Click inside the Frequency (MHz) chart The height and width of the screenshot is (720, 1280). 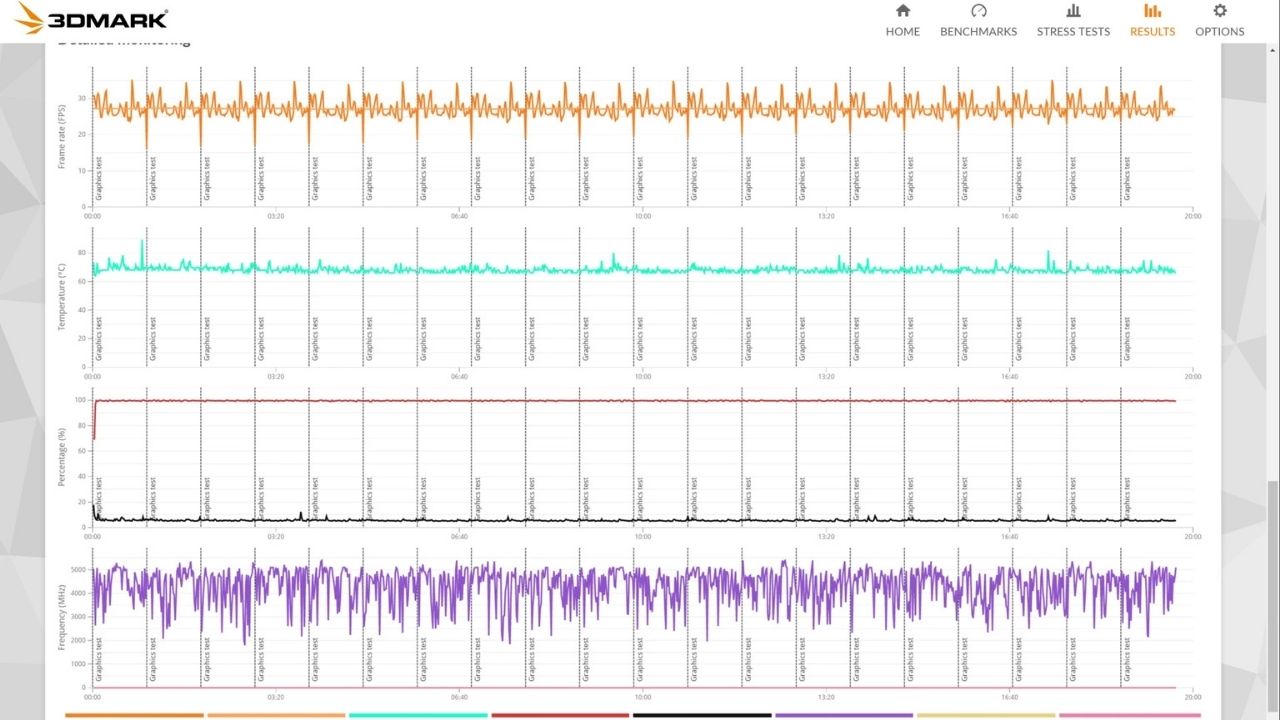click(640, 620)
